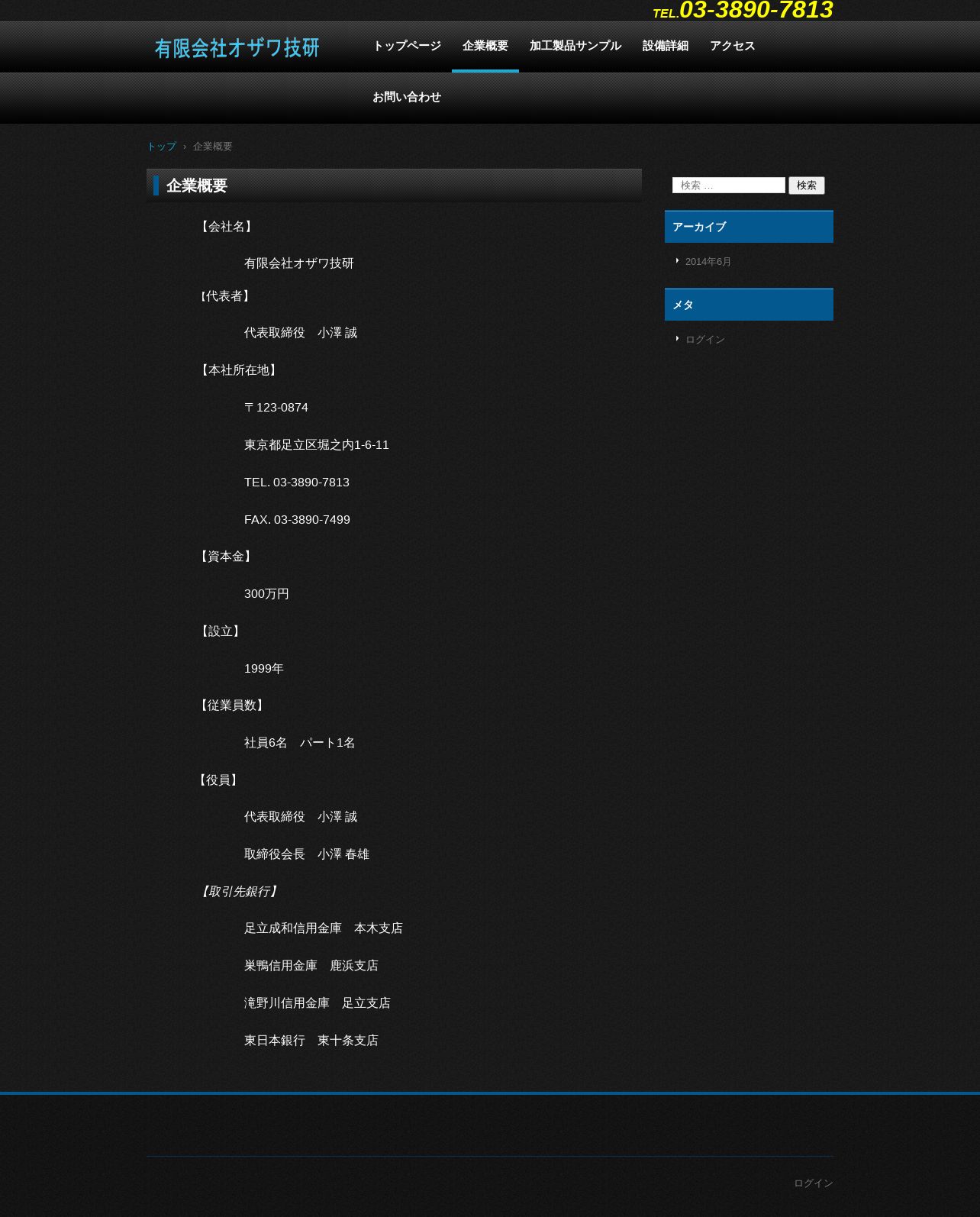
Task: Click the 1999年 establishment year
Action: pos(264,669)
